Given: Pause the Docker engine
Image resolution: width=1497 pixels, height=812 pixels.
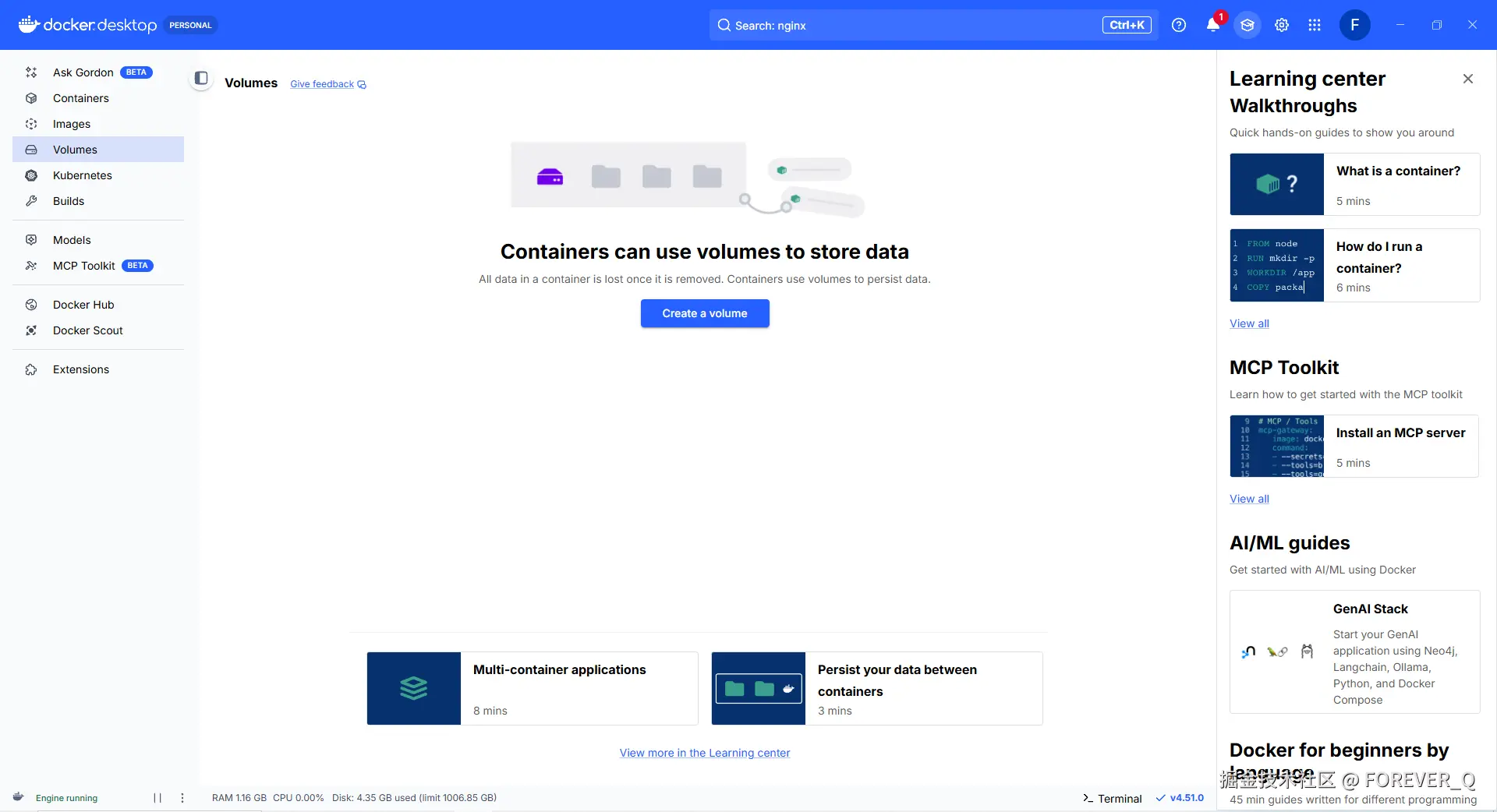Looking at the screenshot, I should 157,798.
